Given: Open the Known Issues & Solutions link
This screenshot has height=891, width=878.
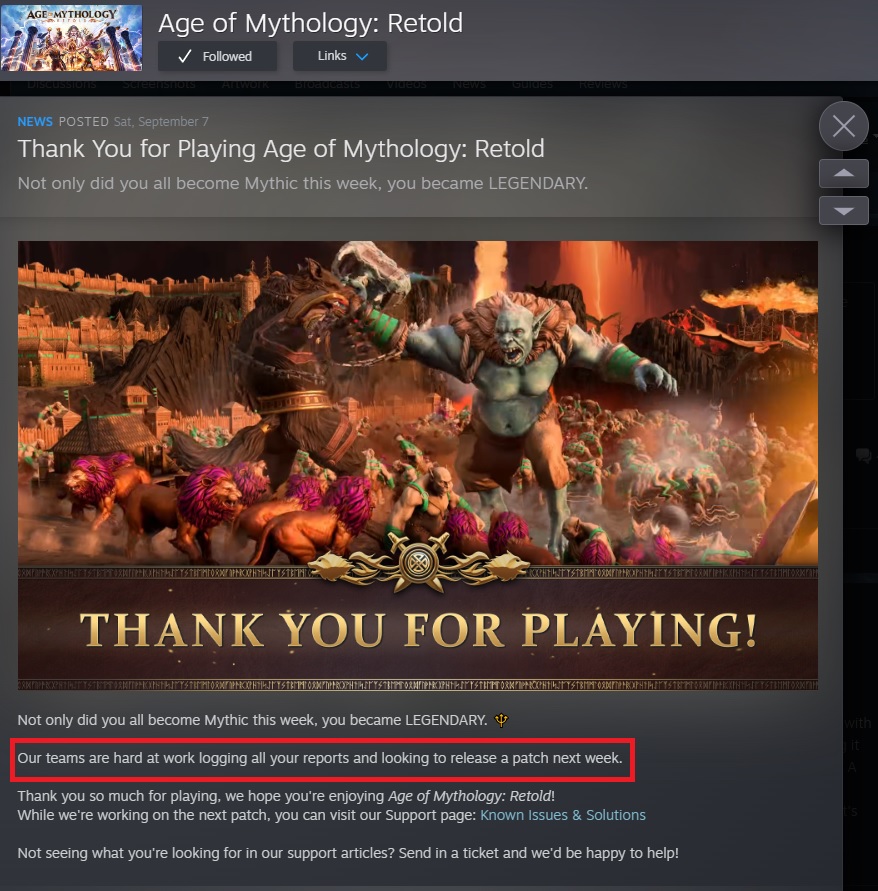Looking at the screenshot, I should pyautogui.click(x=563, y=815).
